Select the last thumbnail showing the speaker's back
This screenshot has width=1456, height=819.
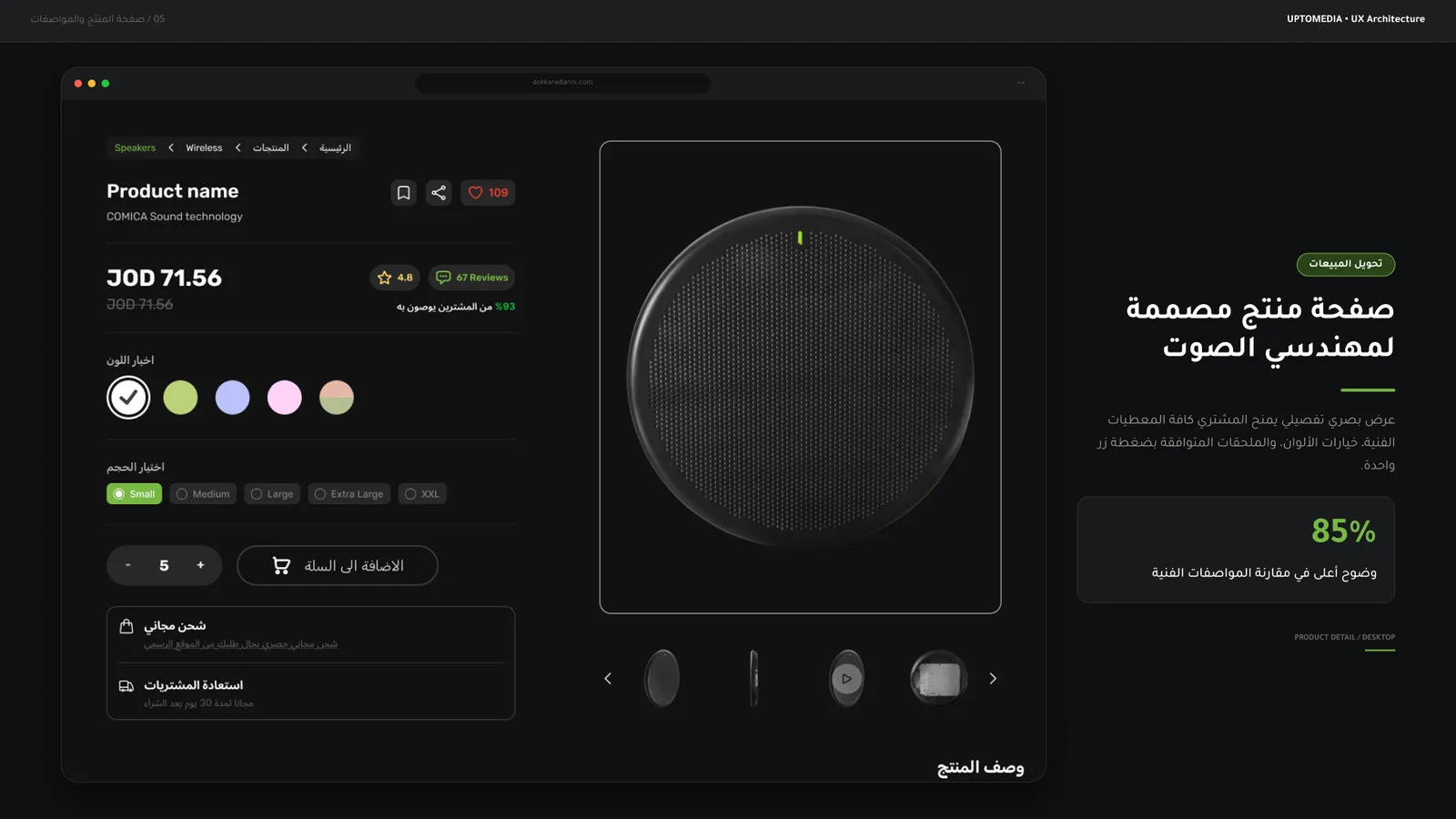point(938,678)
